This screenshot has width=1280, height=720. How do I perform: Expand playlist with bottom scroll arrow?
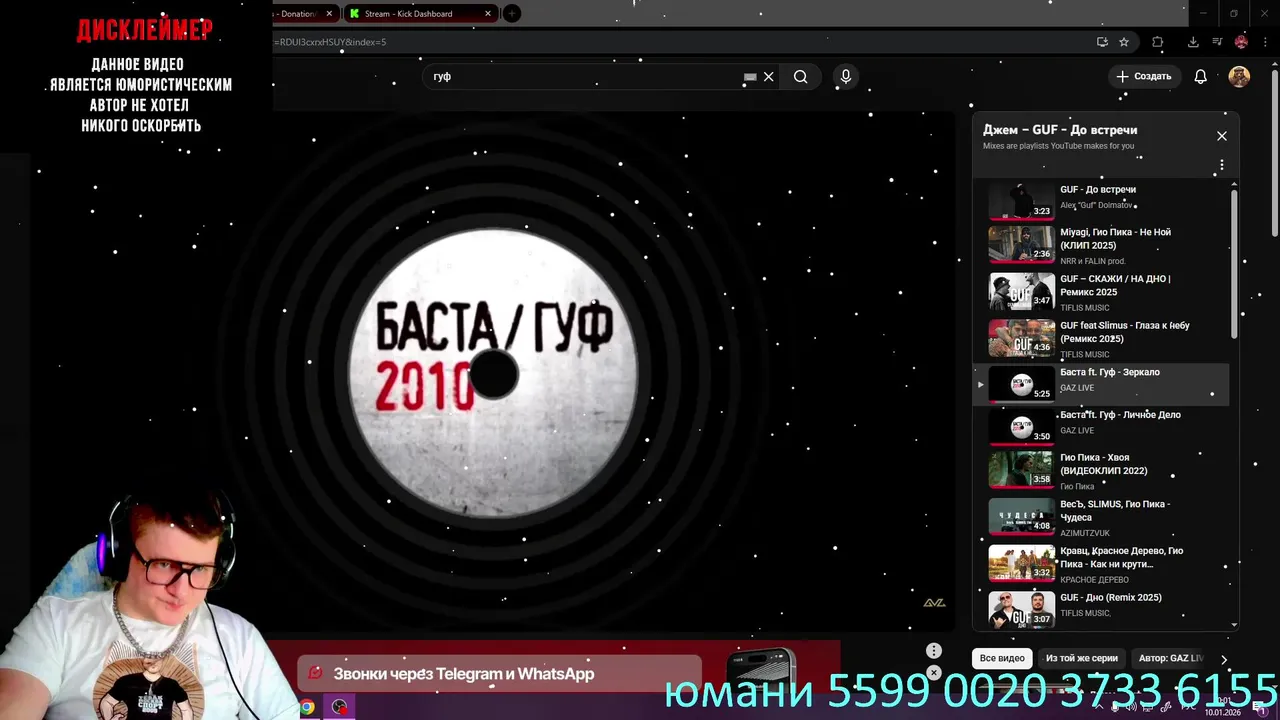(1234, 625)
